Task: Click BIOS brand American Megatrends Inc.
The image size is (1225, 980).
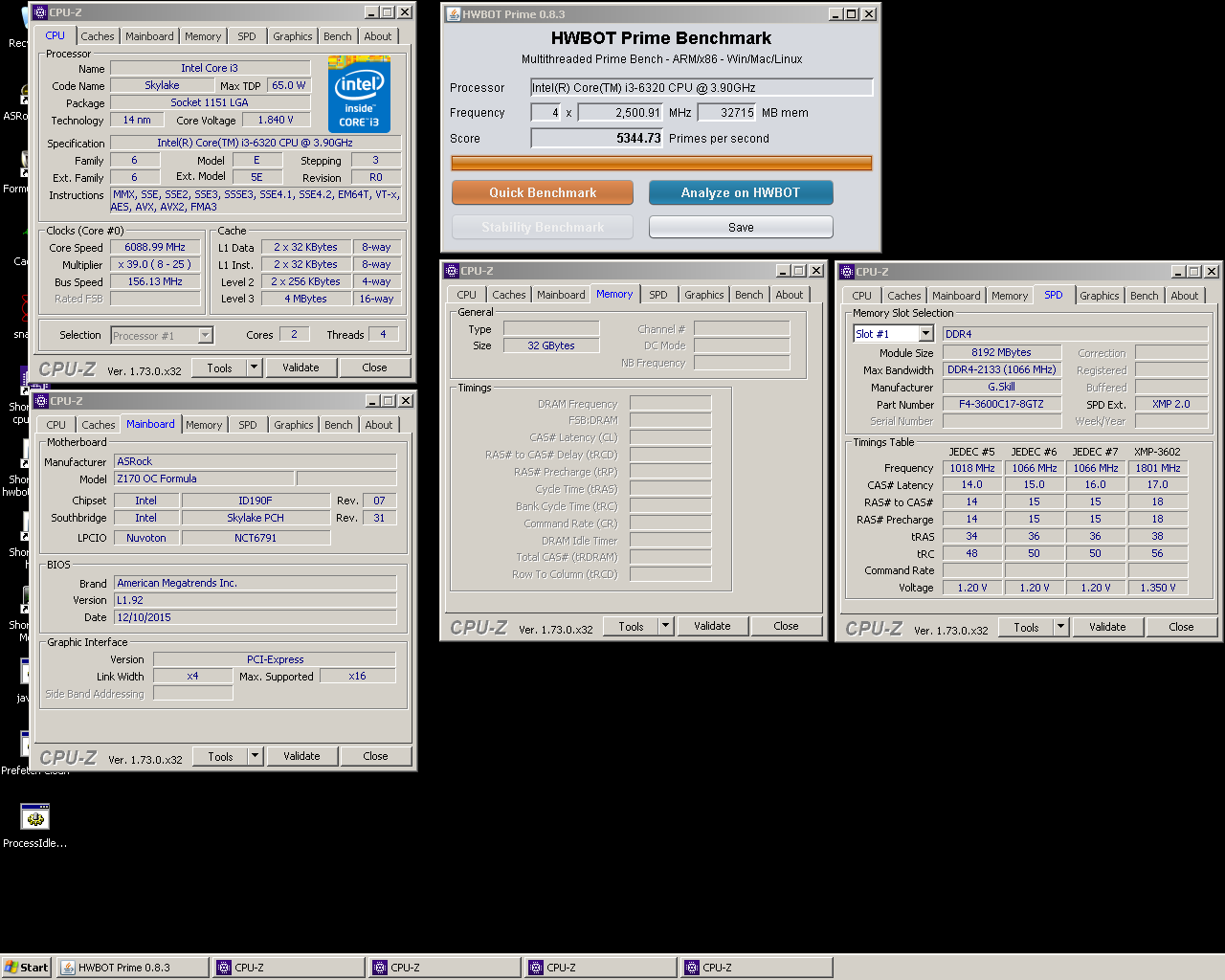Action: point(256,583)
